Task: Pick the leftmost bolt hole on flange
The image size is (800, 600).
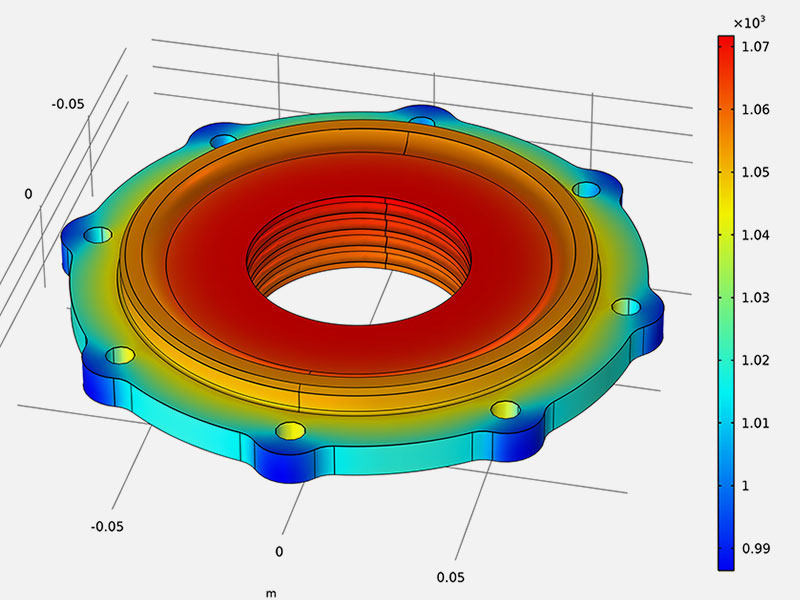Action: click(x=97, y=236)
